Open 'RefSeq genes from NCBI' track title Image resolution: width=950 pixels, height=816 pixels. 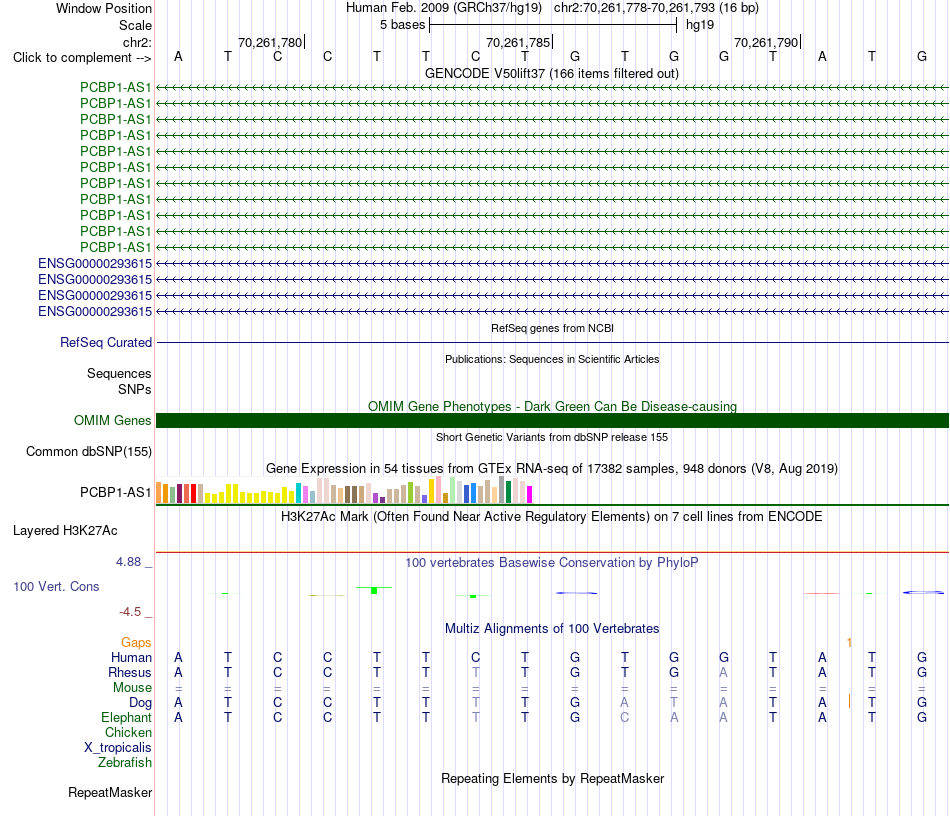552,328
